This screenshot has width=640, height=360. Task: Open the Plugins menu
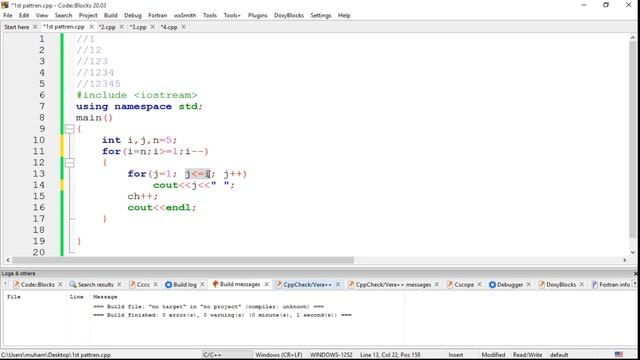(x=258, y=16)
